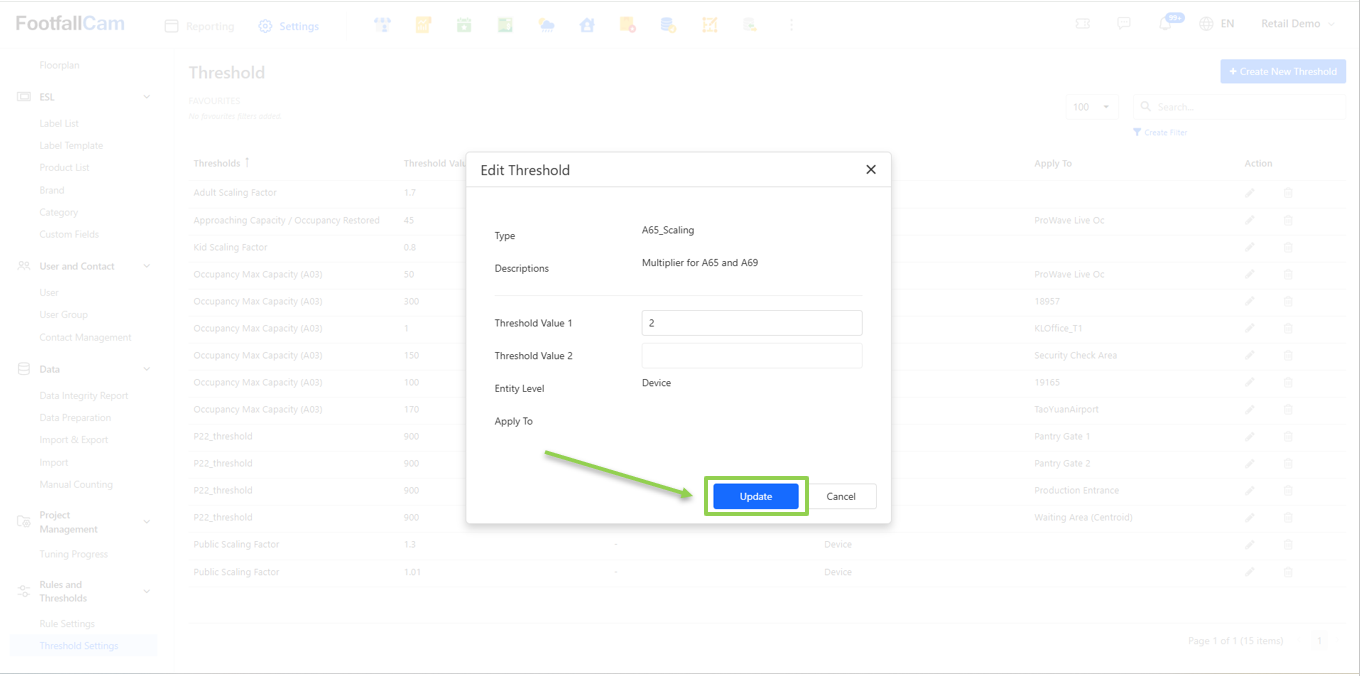The height and width of the screenshot is (676, 1360).
Task: Open the retail store icon in top toolbar
Action: pos(382,25)
